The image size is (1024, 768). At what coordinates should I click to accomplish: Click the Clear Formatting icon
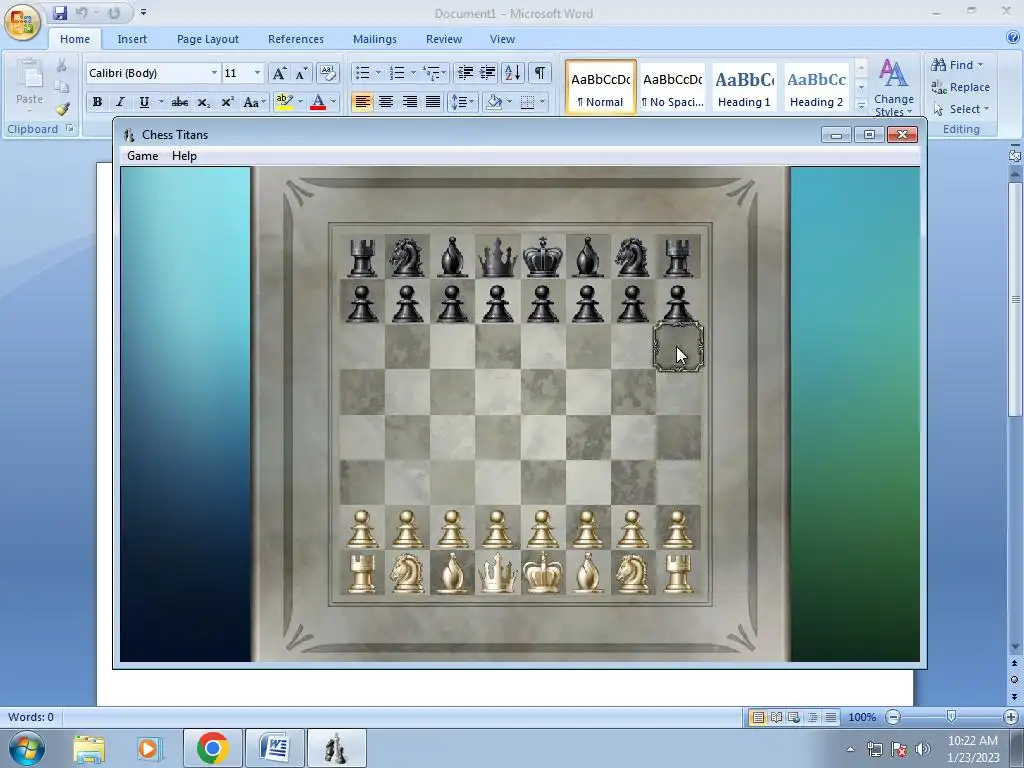(x=328, y=73)
